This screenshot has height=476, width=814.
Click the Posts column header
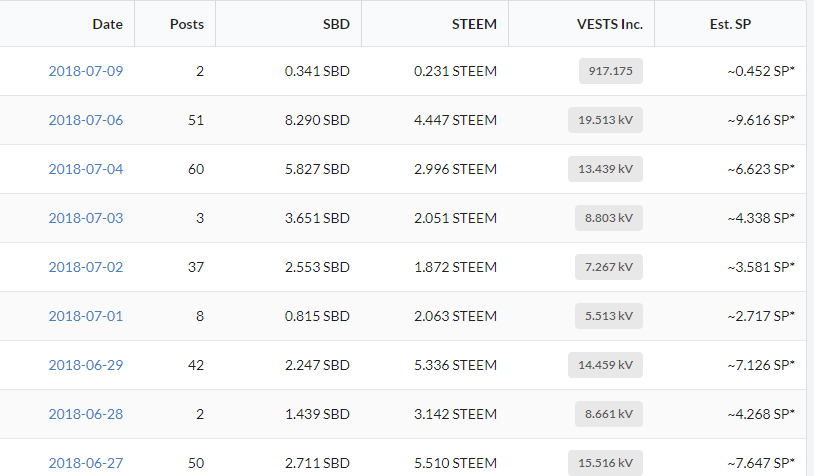coord(186,24)
